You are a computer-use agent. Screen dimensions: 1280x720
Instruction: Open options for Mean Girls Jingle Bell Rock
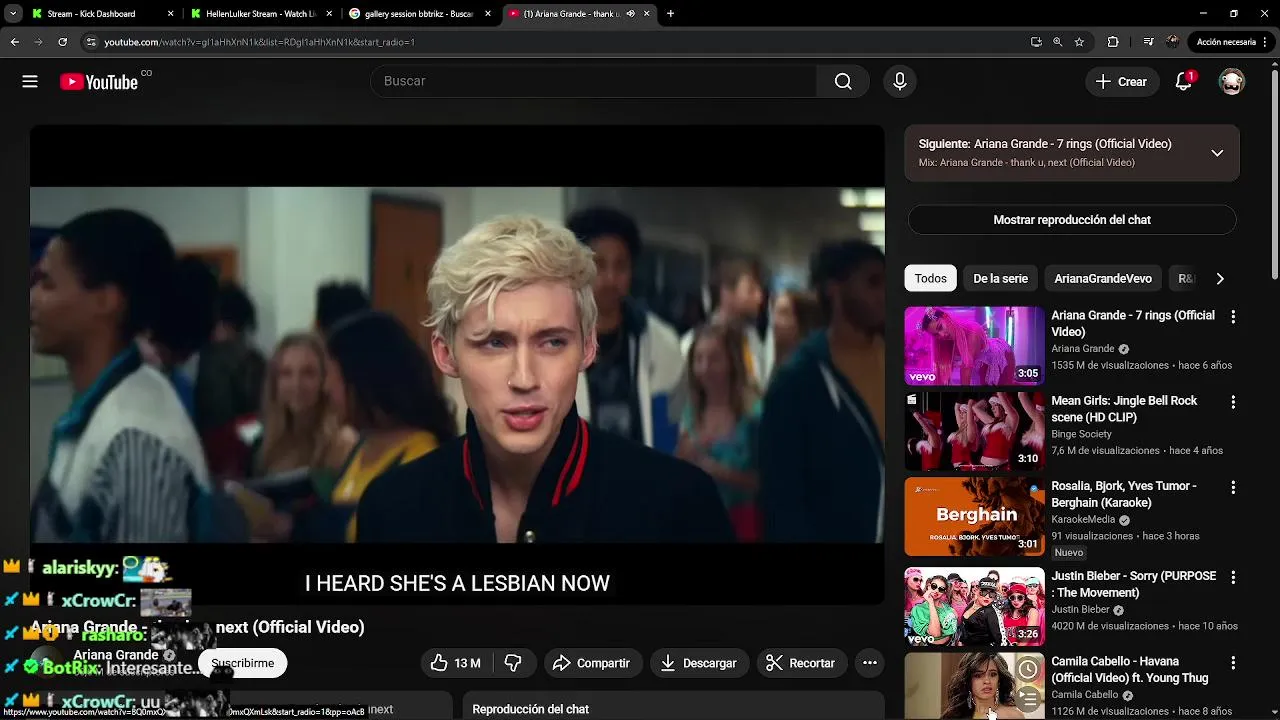click(x=1233, y=402)
